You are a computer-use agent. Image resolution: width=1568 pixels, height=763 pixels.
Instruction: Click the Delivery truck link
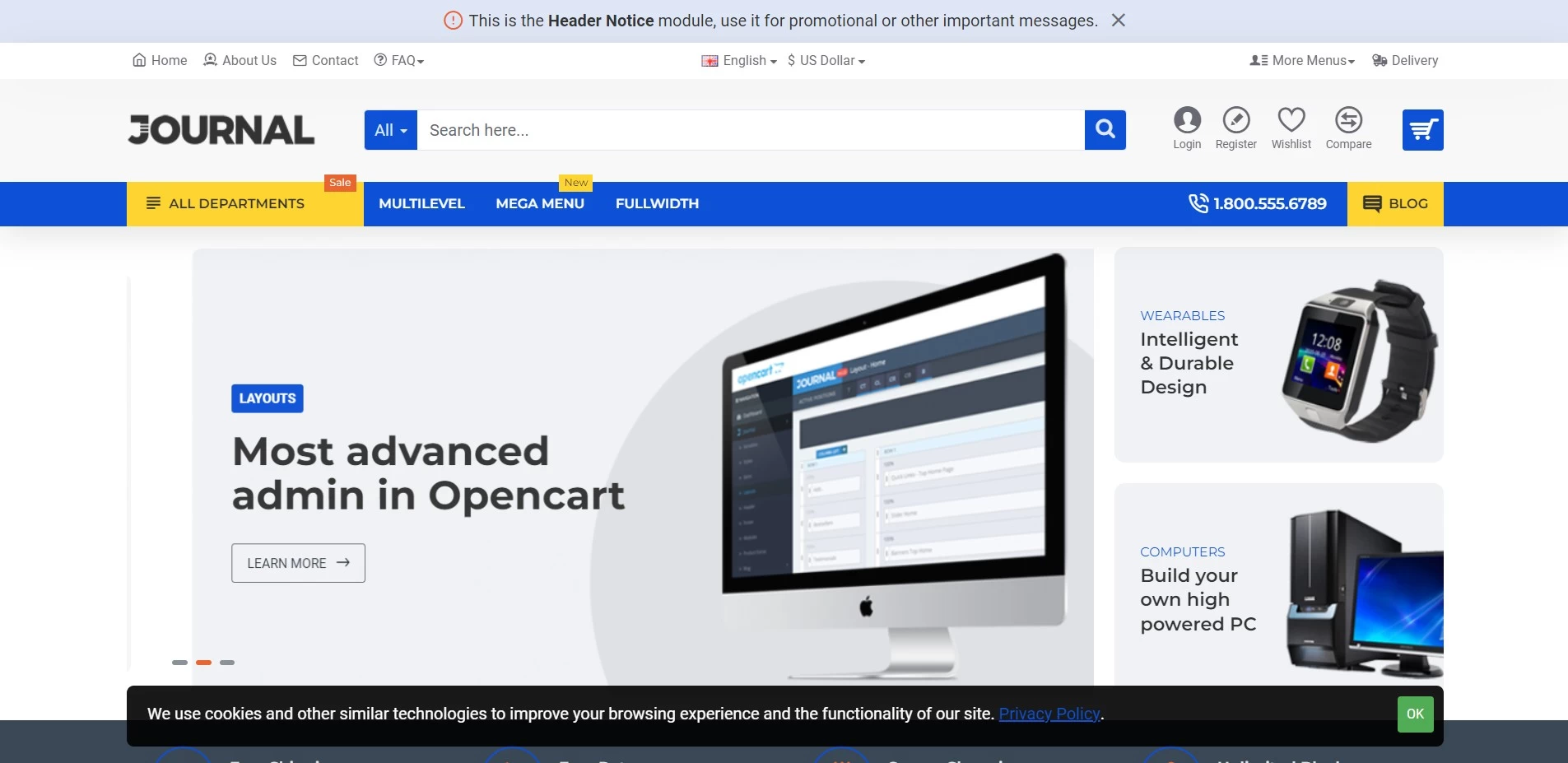pos(1405,60)
